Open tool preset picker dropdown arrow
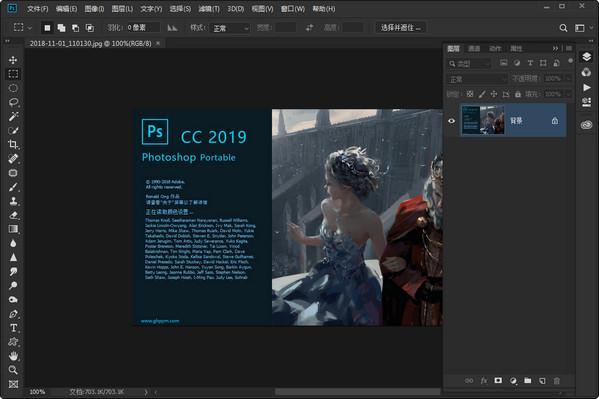Screen dimensions: 599x399 pos(30,28)
